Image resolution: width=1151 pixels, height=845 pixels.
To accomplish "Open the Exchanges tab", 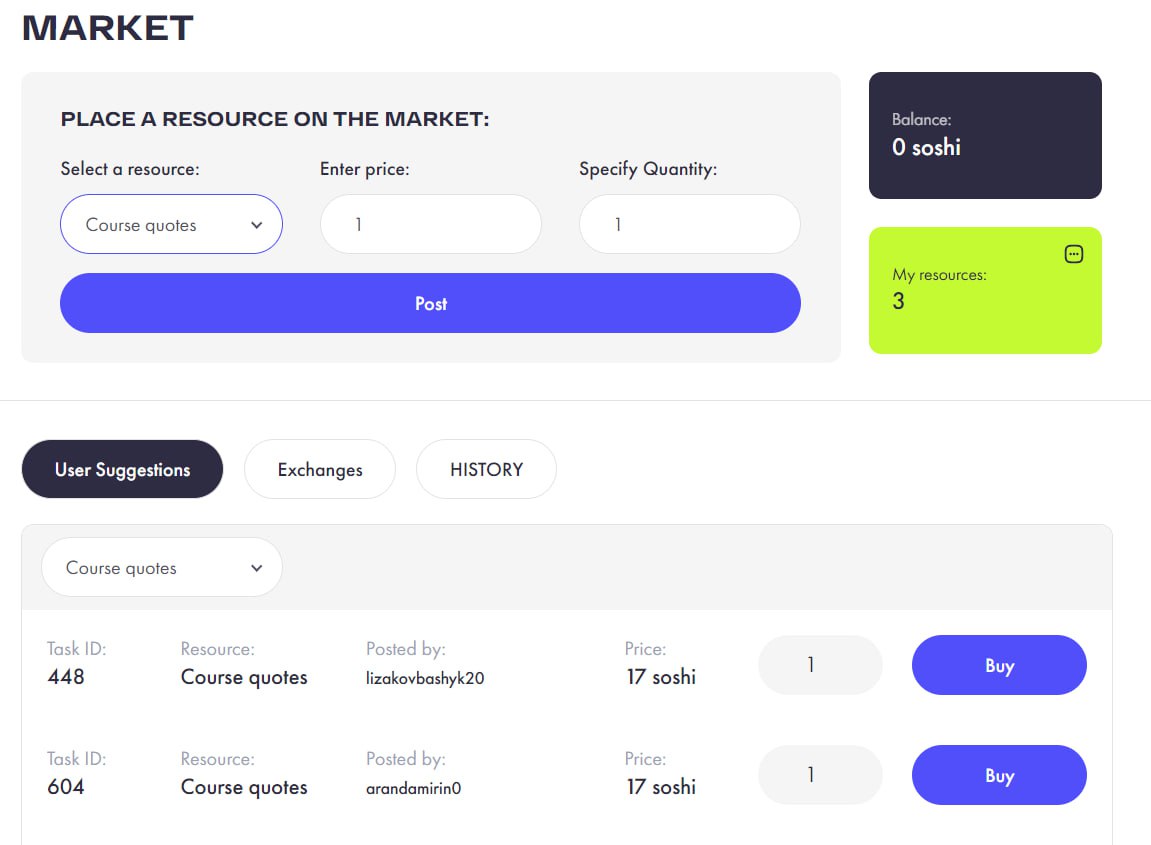I will 320,470.
